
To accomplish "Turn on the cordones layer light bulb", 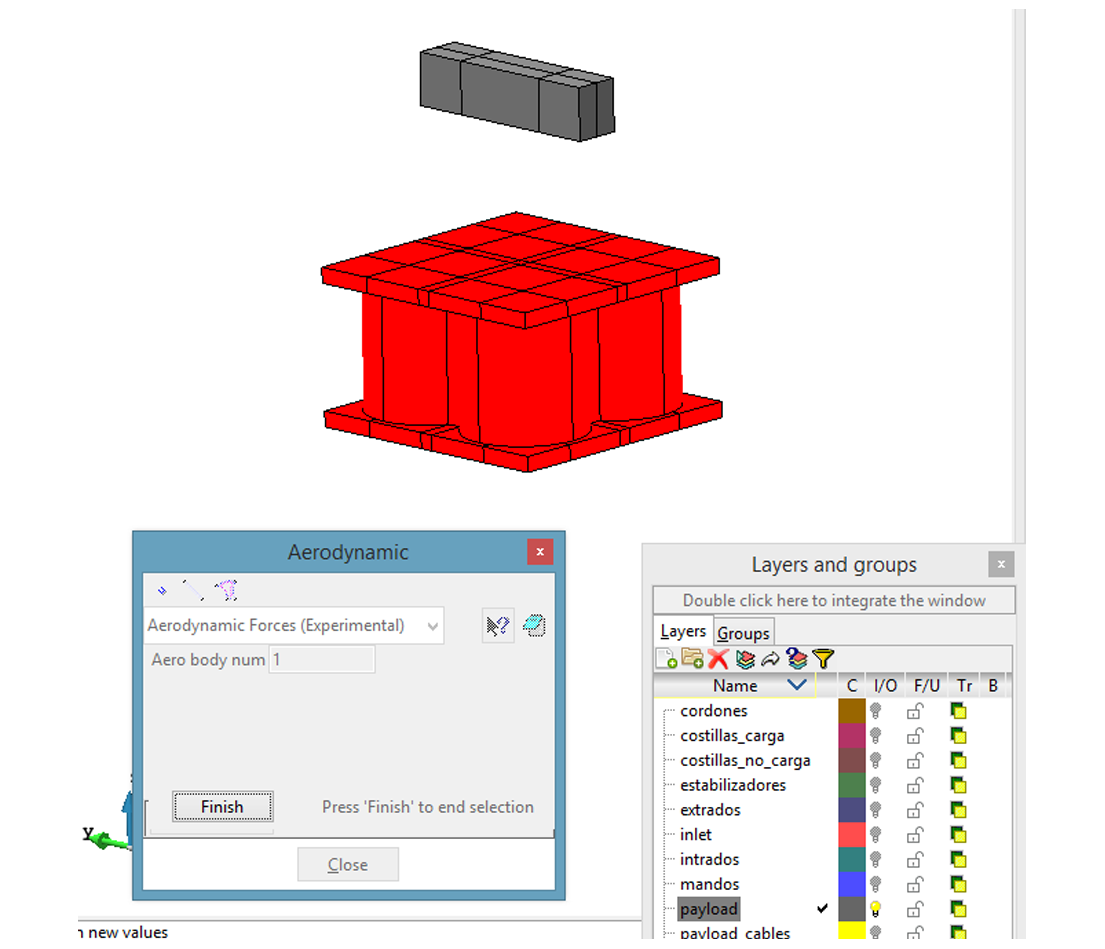I will tap(875, 711).
